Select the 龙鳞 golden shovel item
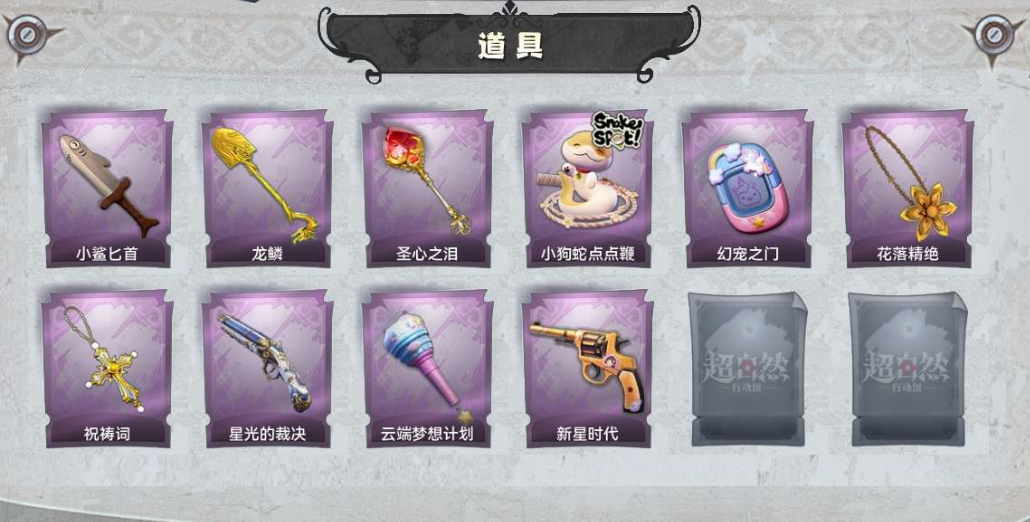1030x522 pixels. (267, 188)
